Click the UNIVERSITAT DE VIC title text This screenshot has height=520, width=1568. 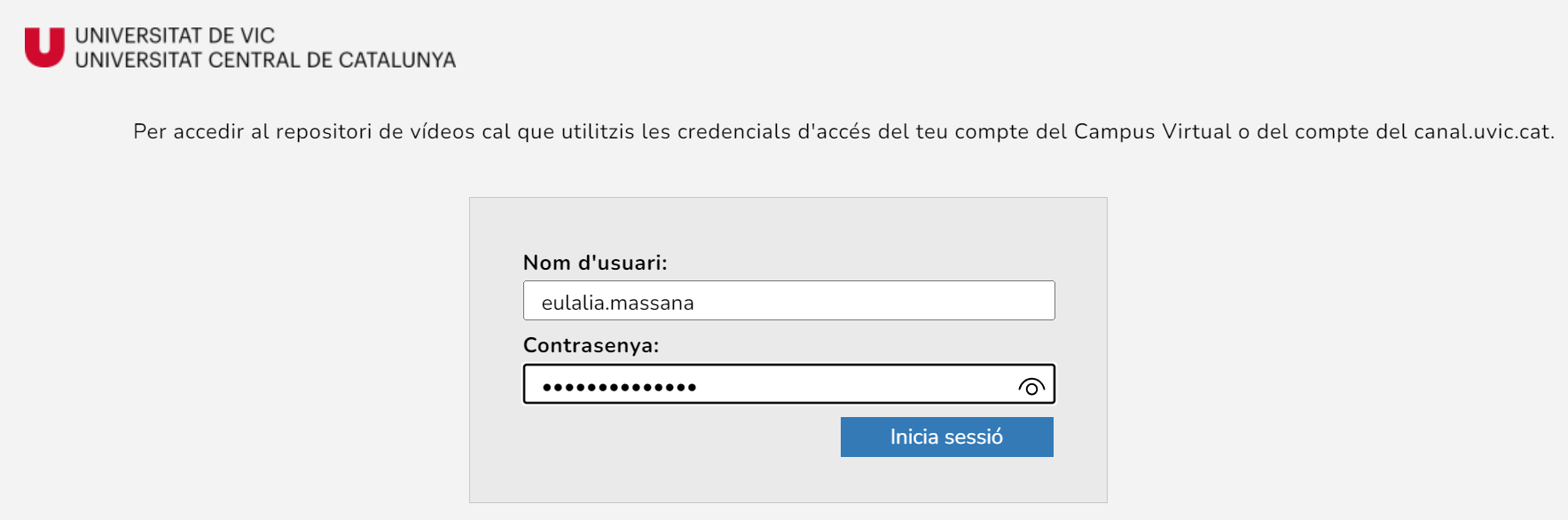[175, 35]
